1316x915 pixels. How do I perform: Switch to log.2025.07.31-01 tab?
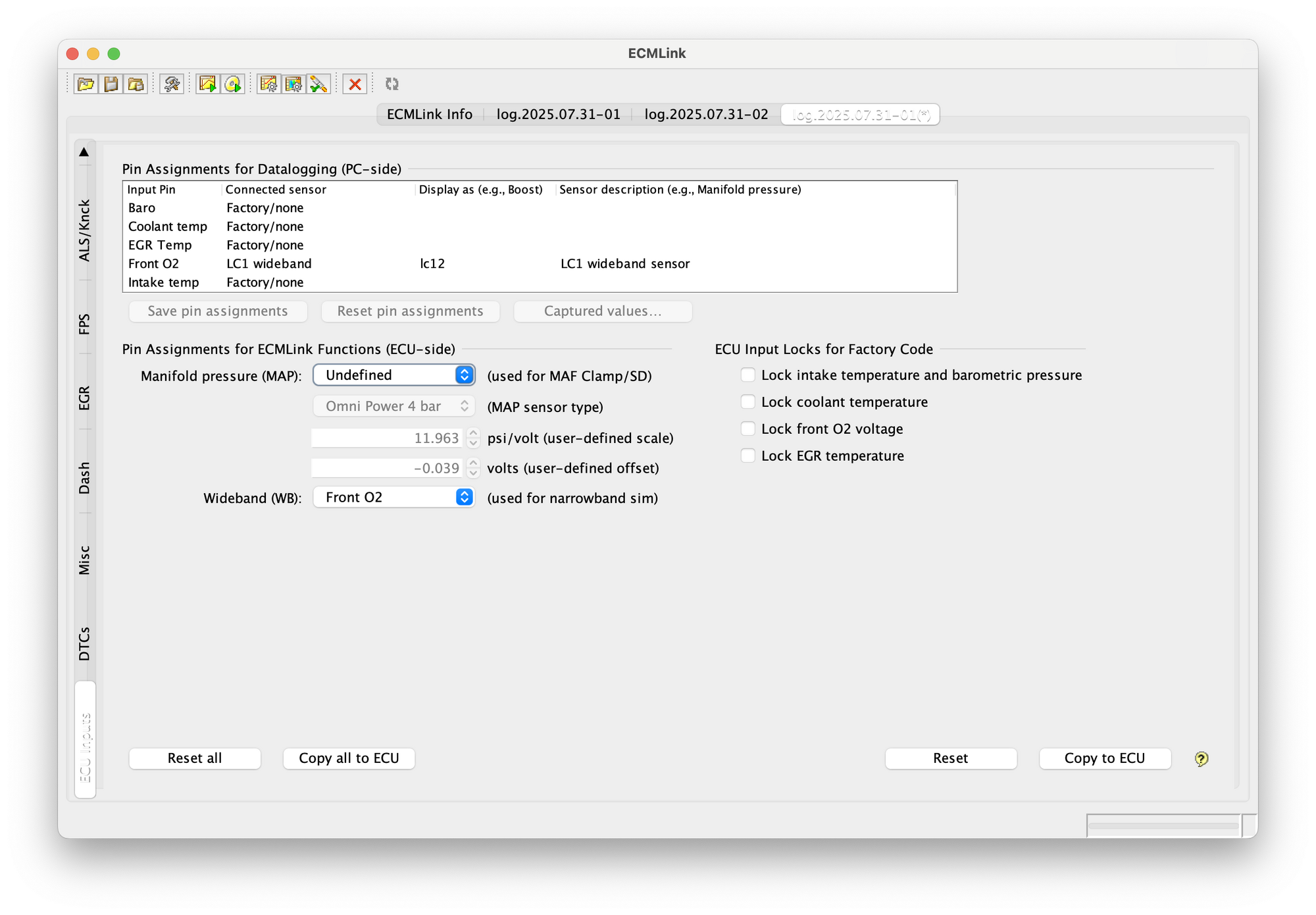pyautogui.click(x=558, y=114)
